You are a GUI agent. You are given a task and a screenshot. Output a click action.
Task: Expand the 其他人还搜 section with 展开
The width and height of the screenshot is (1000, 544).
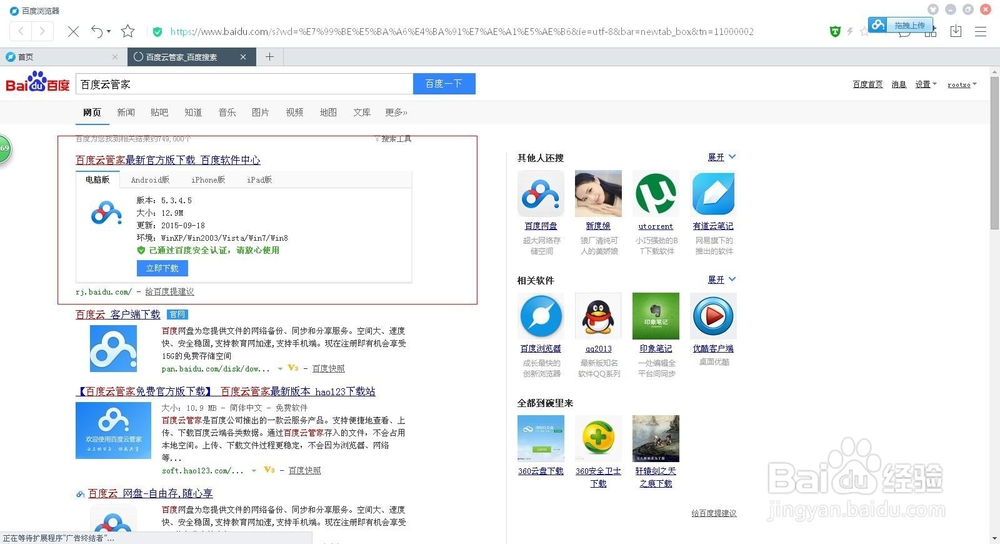click(x=722, y=157)
